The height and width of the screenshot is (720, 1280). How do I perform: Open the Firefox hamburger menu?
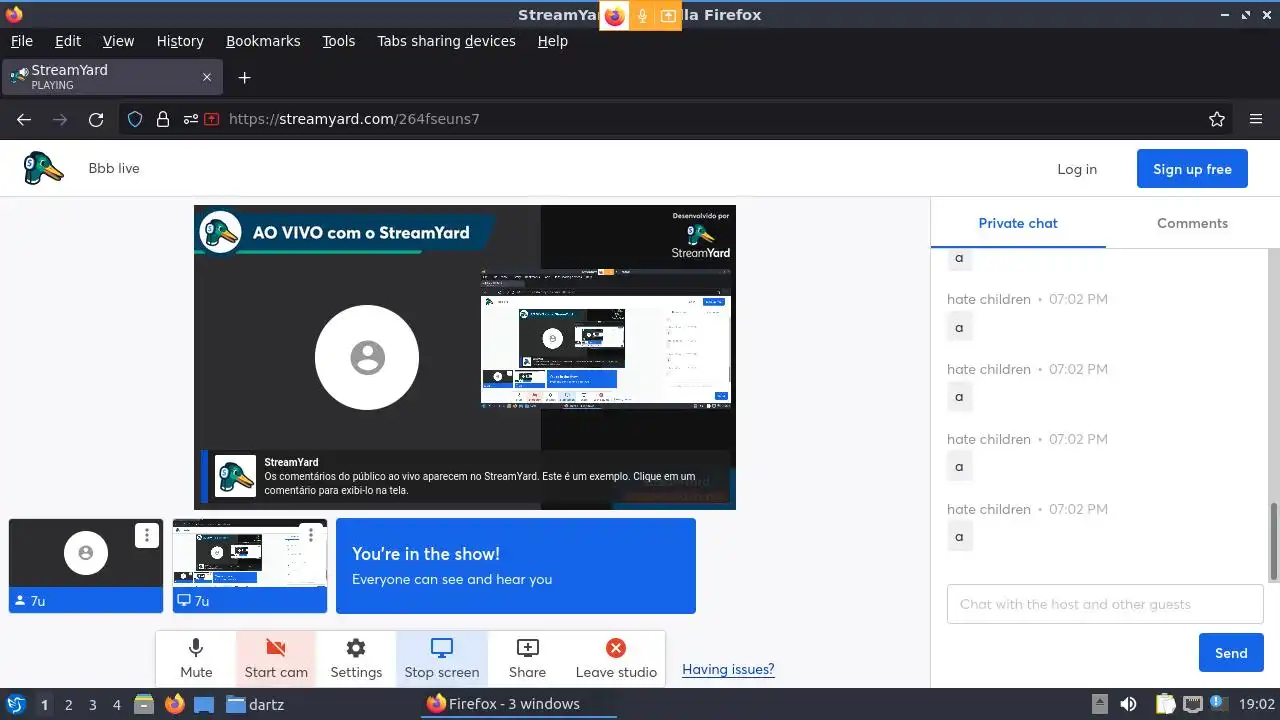pyautogui.click(x=1256, y=119)
